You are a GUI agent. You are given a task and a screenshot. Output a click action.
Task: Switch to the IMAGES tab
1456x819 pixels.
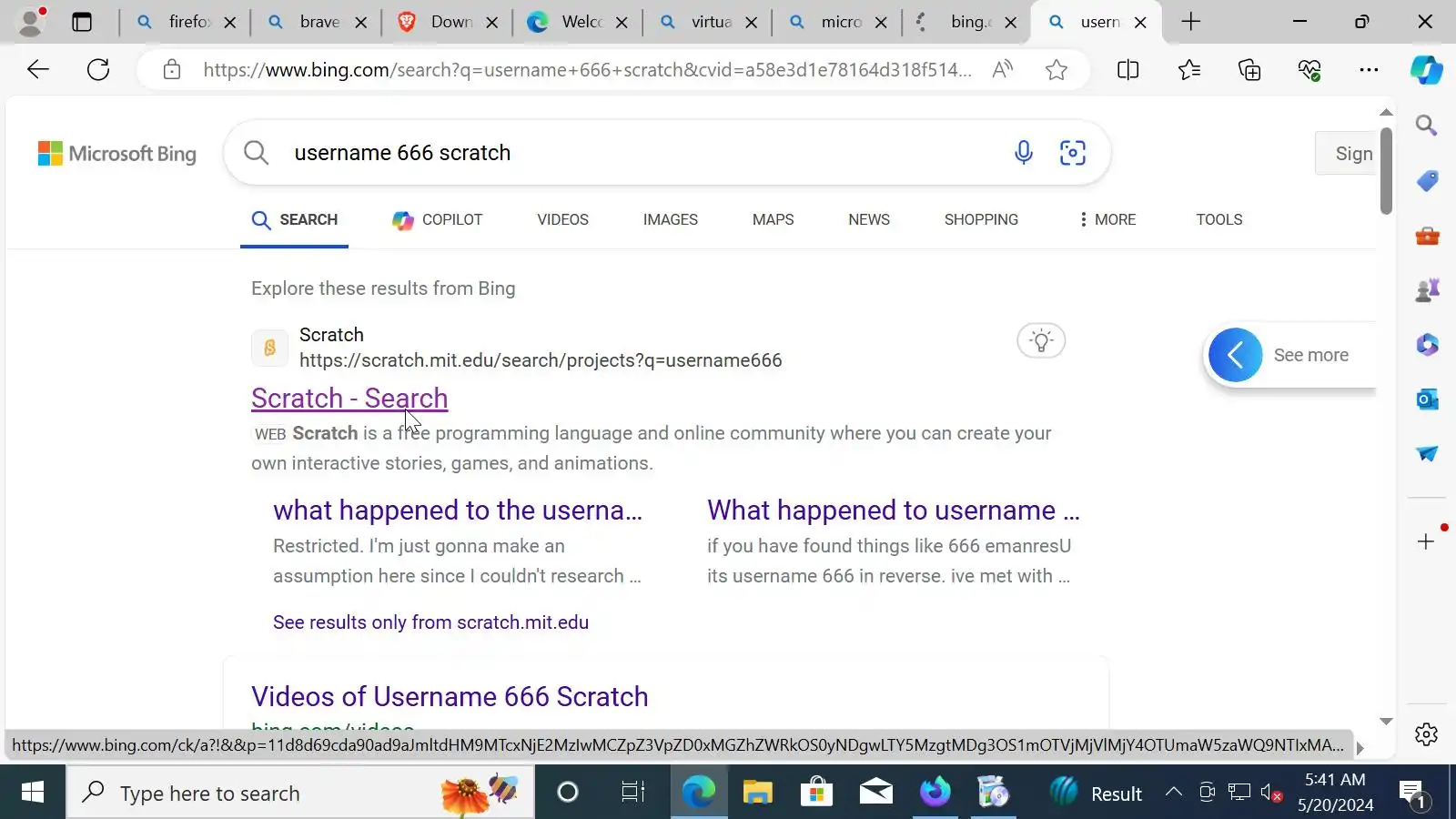(670, 219)
